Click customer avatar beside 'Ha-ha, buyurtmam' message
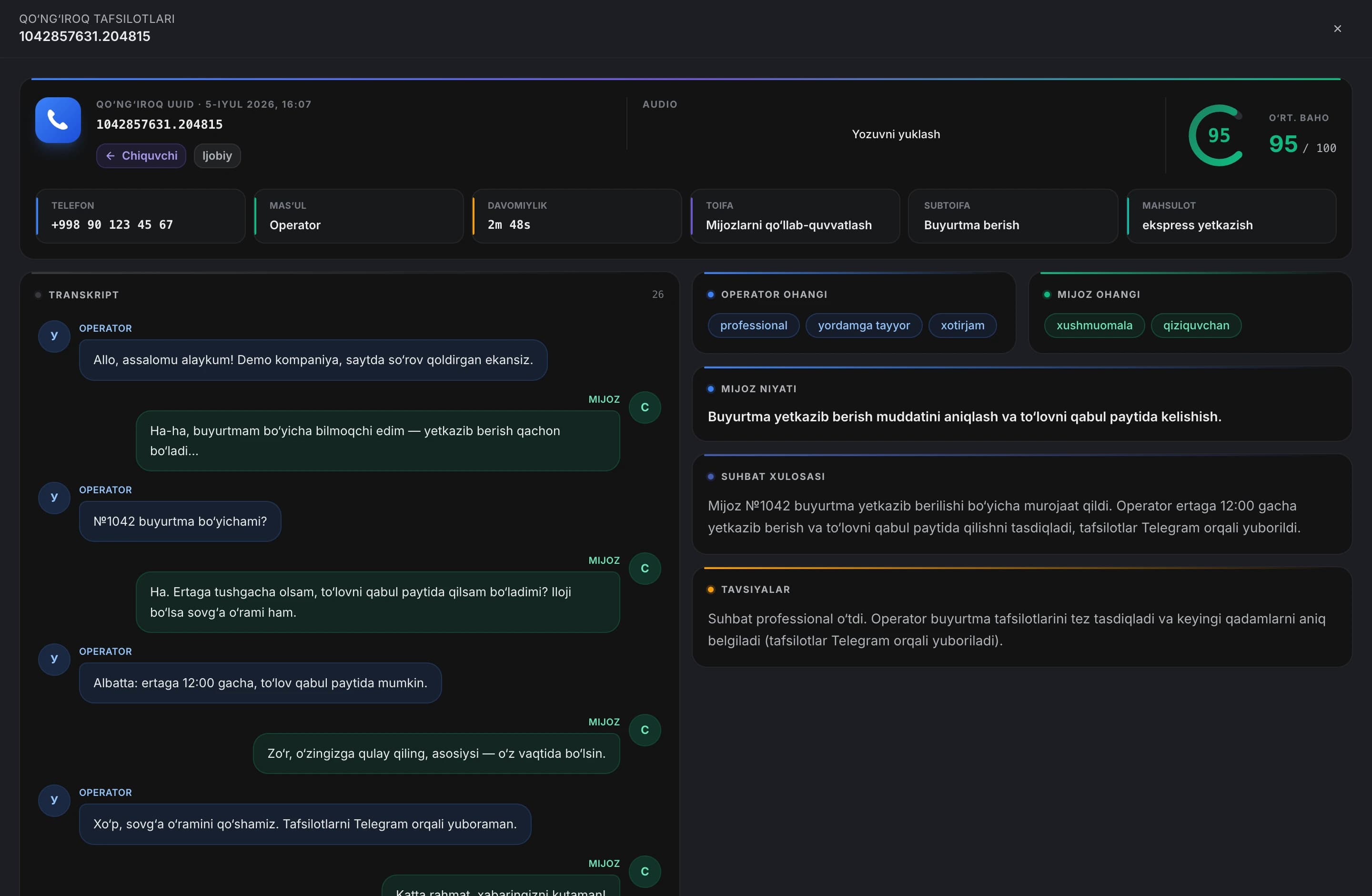Image resolution: width=1372 pixels, height=896 pixels. 645,407
